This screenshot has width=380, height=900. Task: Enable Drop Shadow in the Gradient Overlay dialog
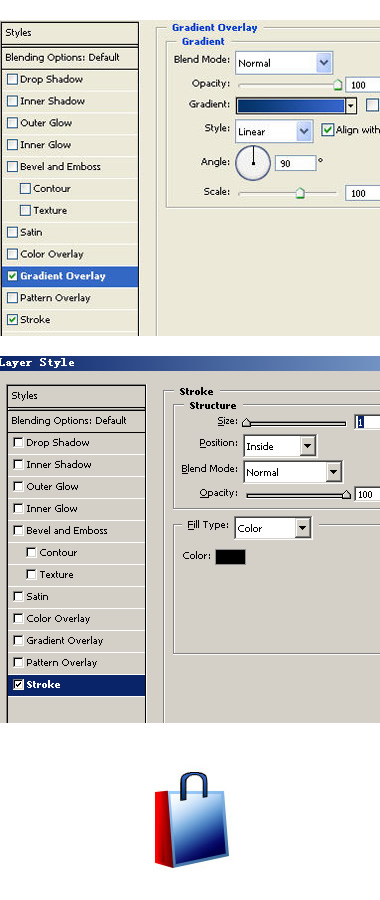point(12,80)
